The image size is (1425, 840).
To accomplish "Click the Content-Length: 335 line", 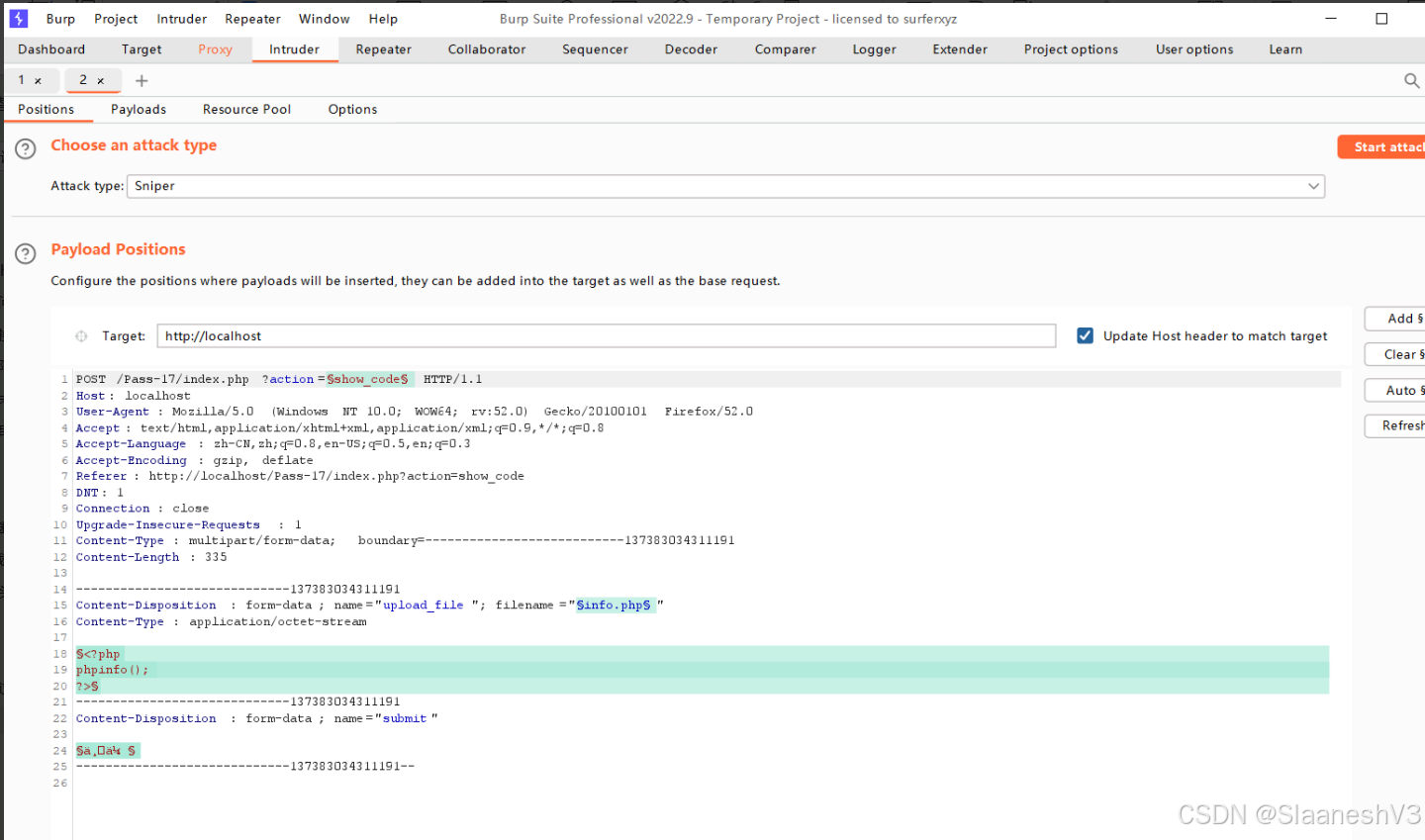I will pos(151,557).
